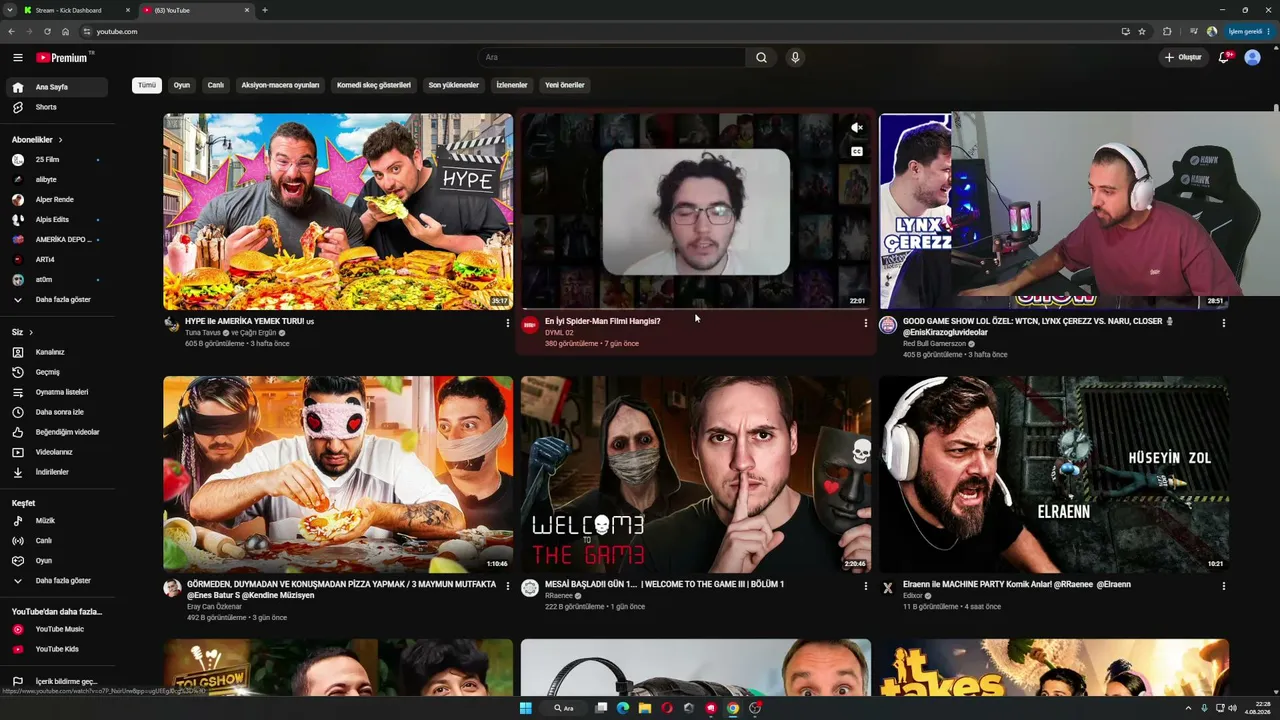This screenshot has height=720, width=1280.
Task: Open more options for Spider-Man video
Action: click(x=865, y=323)
